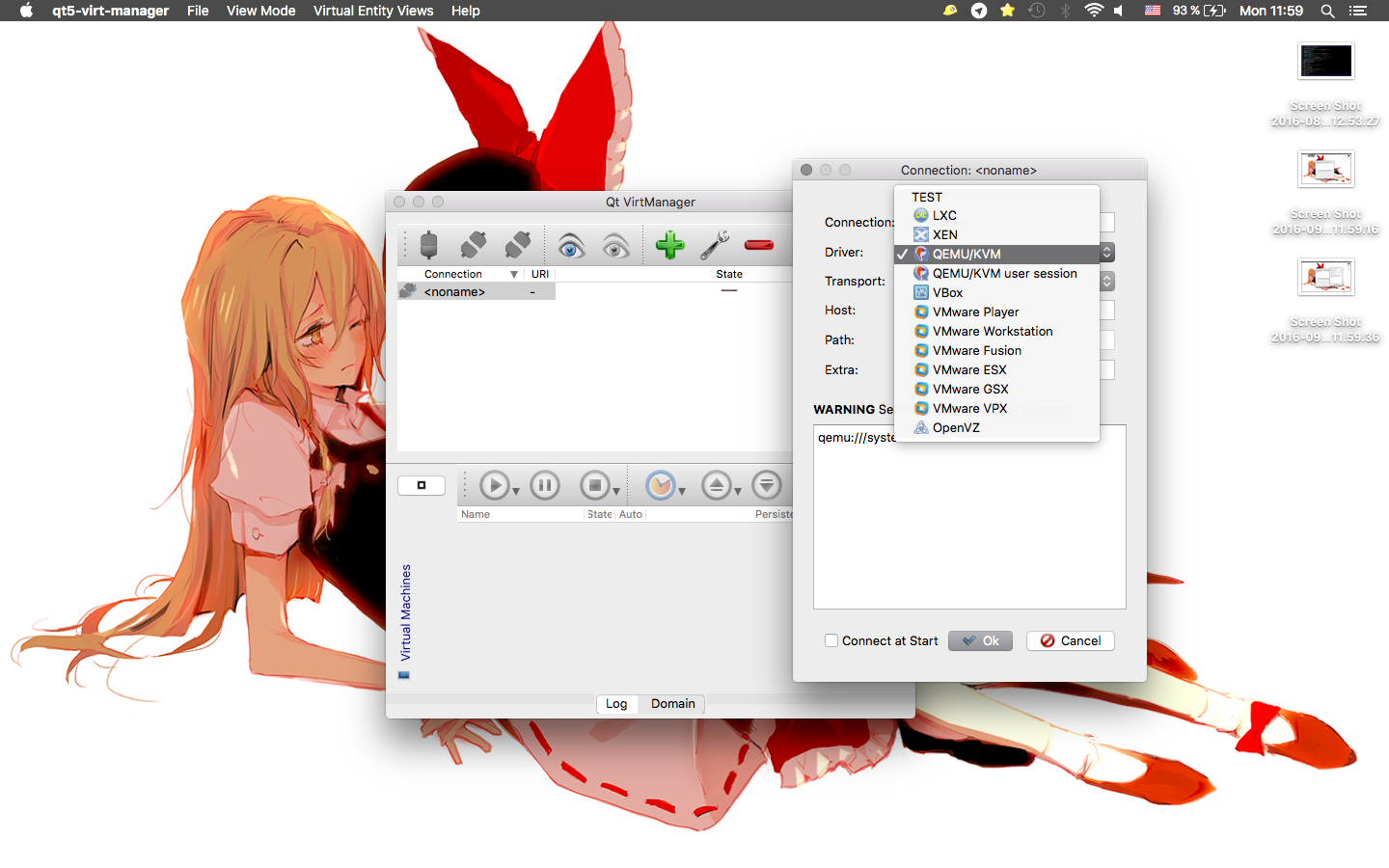Click volume speaker icon in menu bar
This screenshot has width=1389, height=868.
click(1119, 11)
